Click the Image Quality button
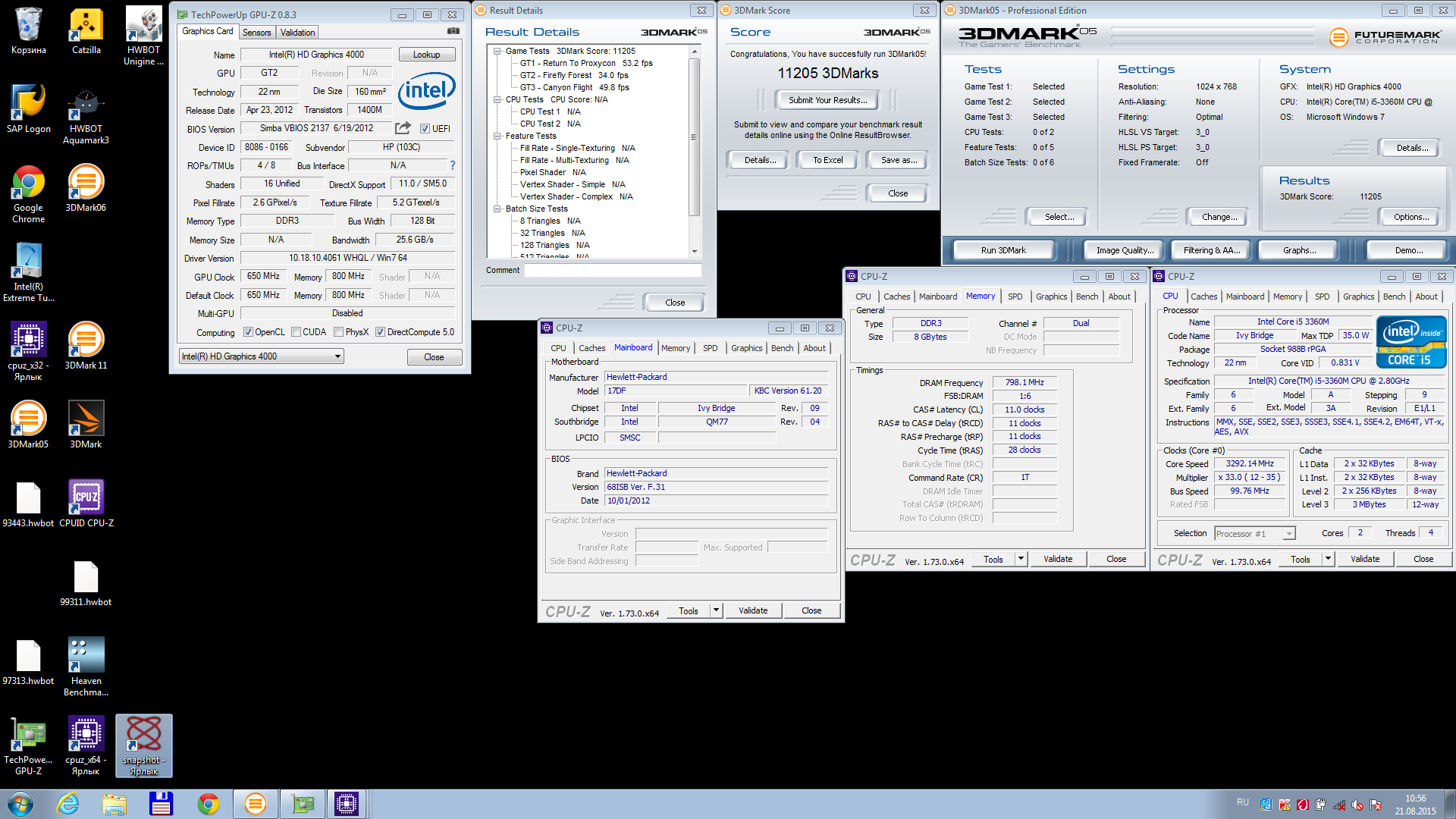 coord(1125,250)
